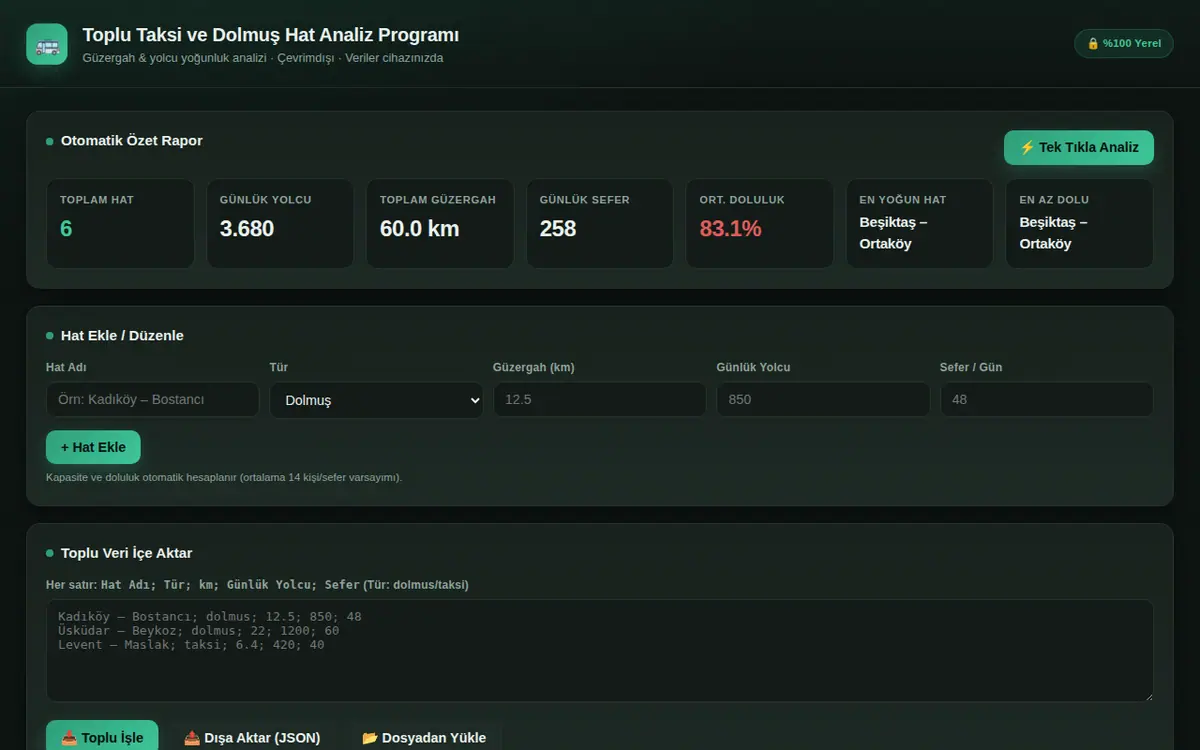This screenshot has height=750, width=1200.
Task: Focus the Güzergah (km) field
Action: pyautogui.click(x=600, y=399)
